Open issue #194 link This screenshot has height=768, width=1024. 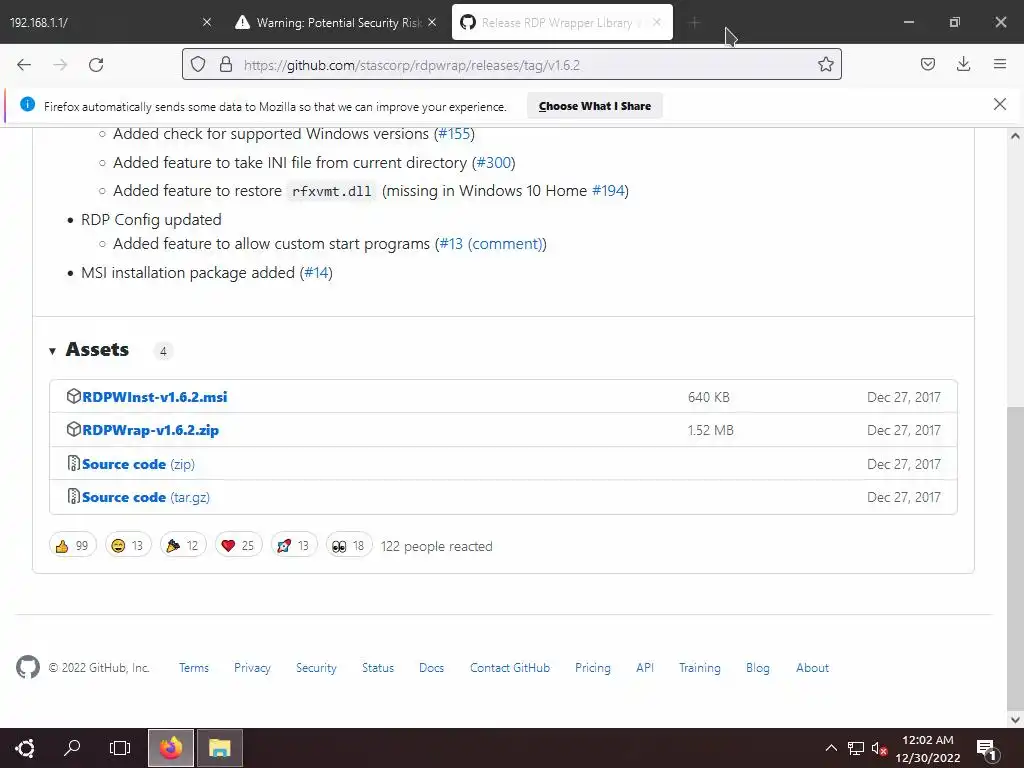click(x=608, y=191)
